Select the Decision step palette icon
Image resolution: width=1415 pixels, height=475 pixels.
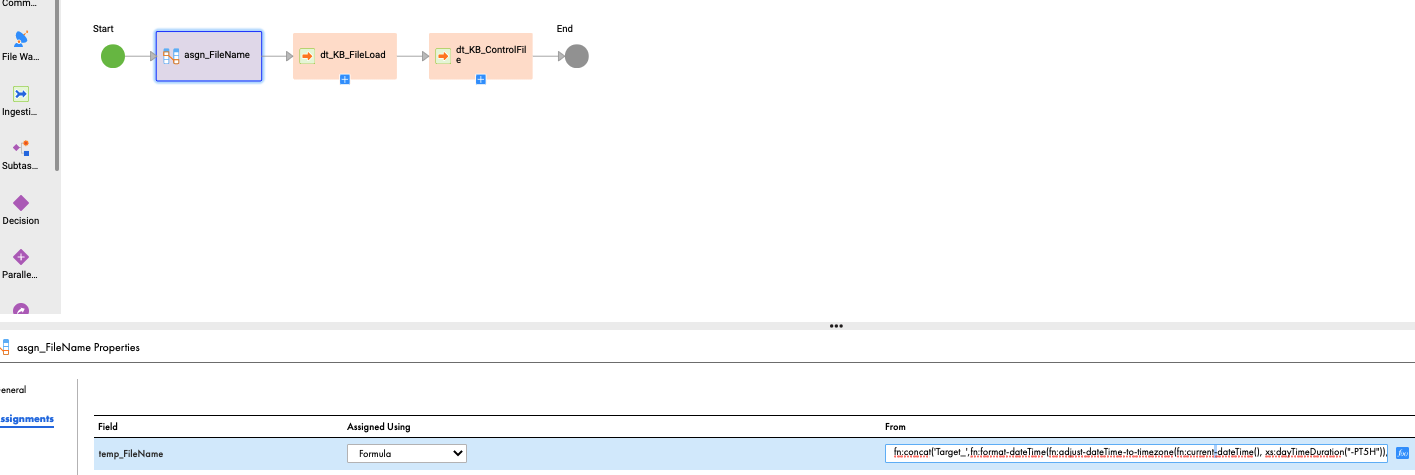[21, 203]
